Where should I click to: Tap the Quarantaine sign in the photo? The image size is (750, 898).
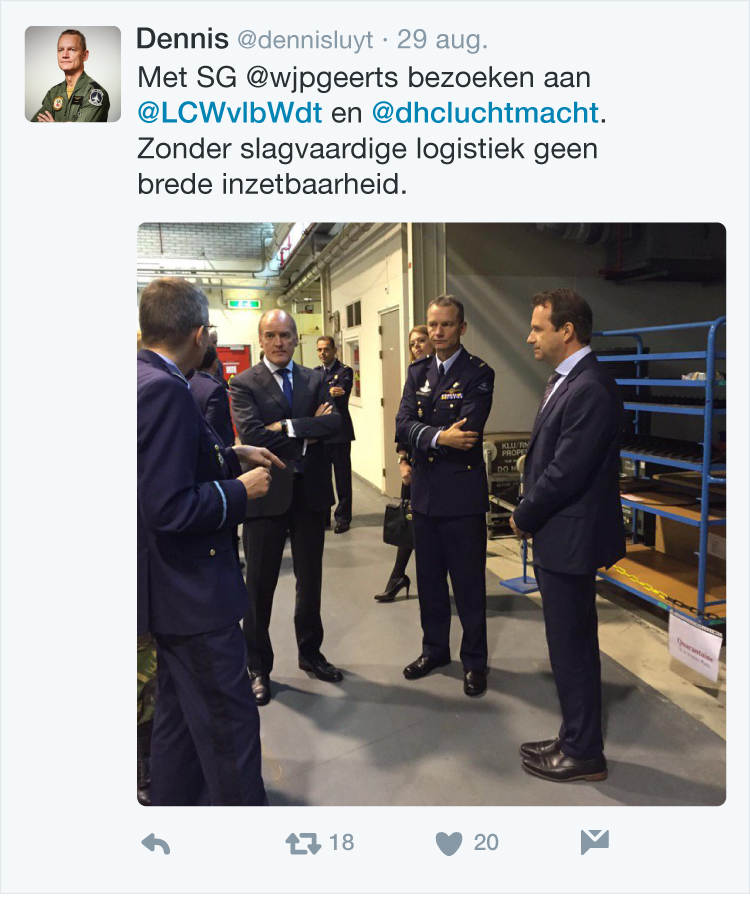[695, 647]
